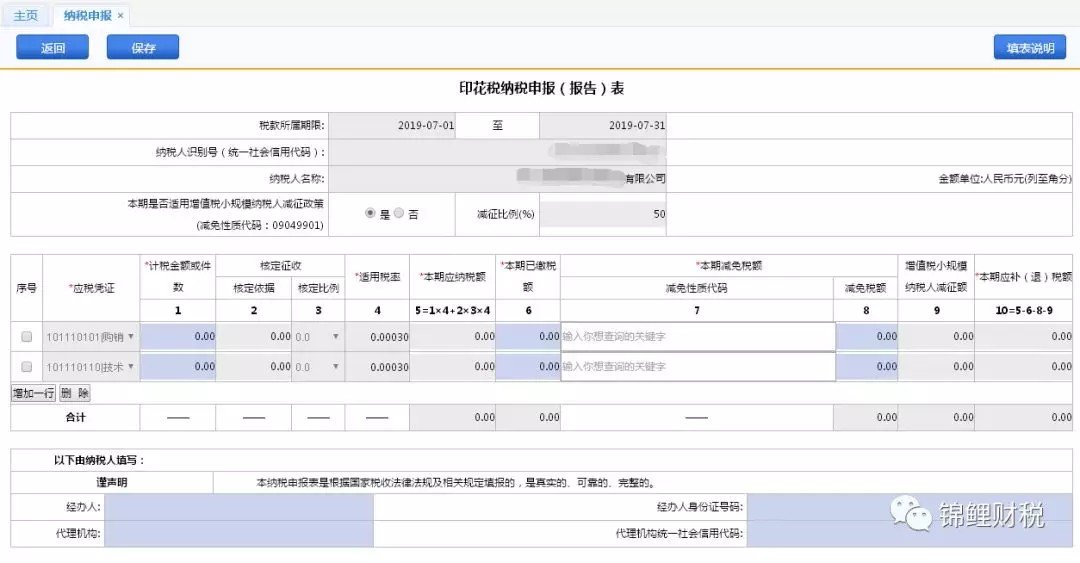Screen dimensions: 1080x563
Task: Click the 删除 button
Action: coord(74,393)
